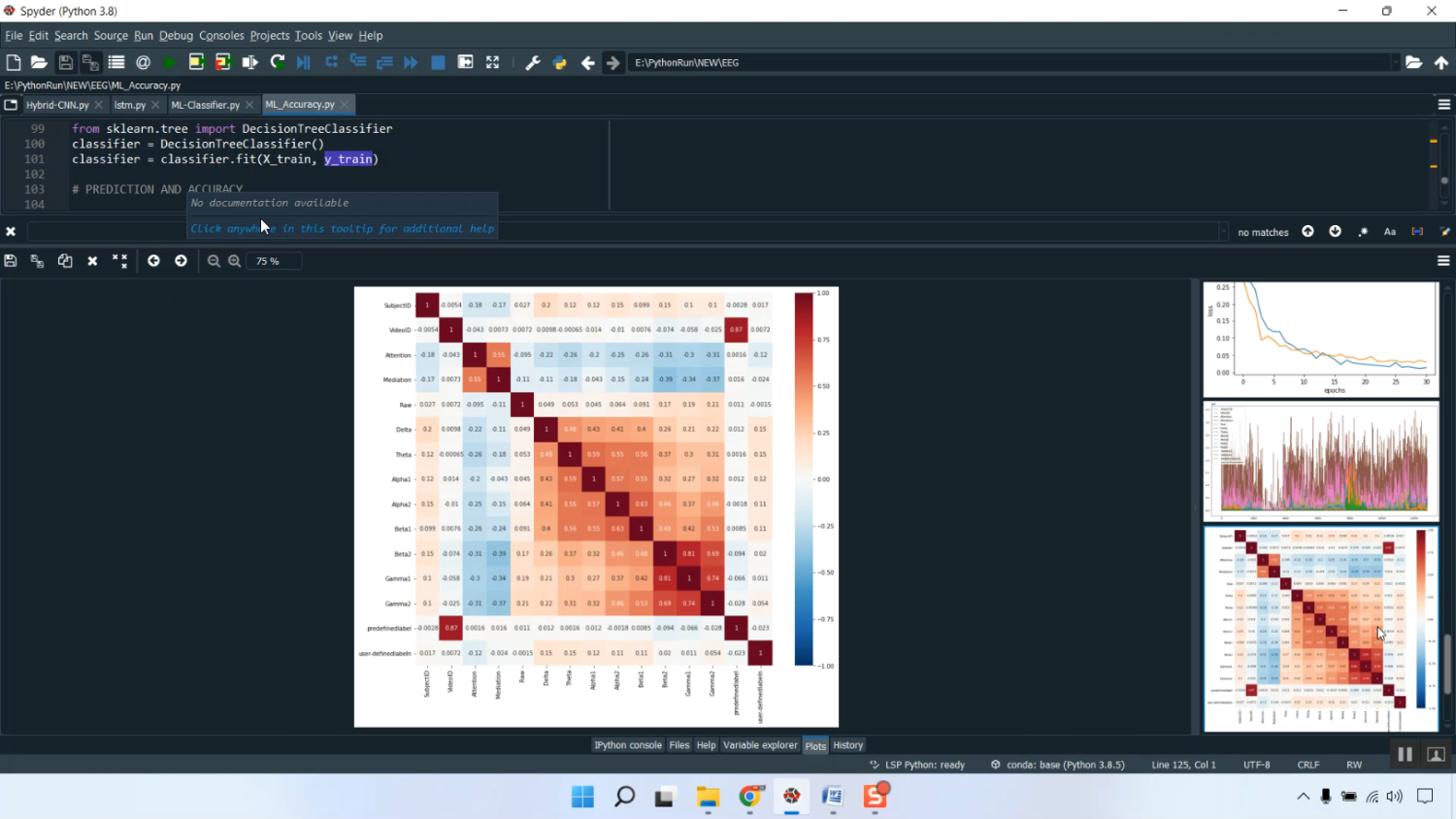Enable regular expression search

pos(1362,231)
